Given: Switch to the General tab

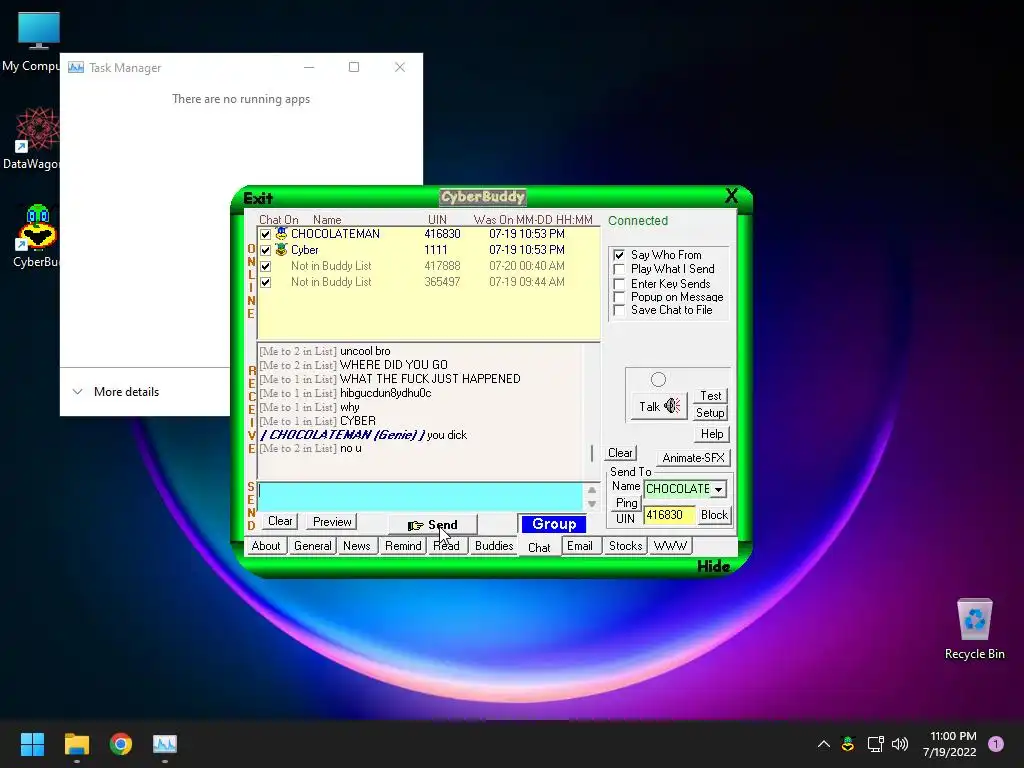Looking at the screenshot, I should pyautogui.click(x=313, y=546).
